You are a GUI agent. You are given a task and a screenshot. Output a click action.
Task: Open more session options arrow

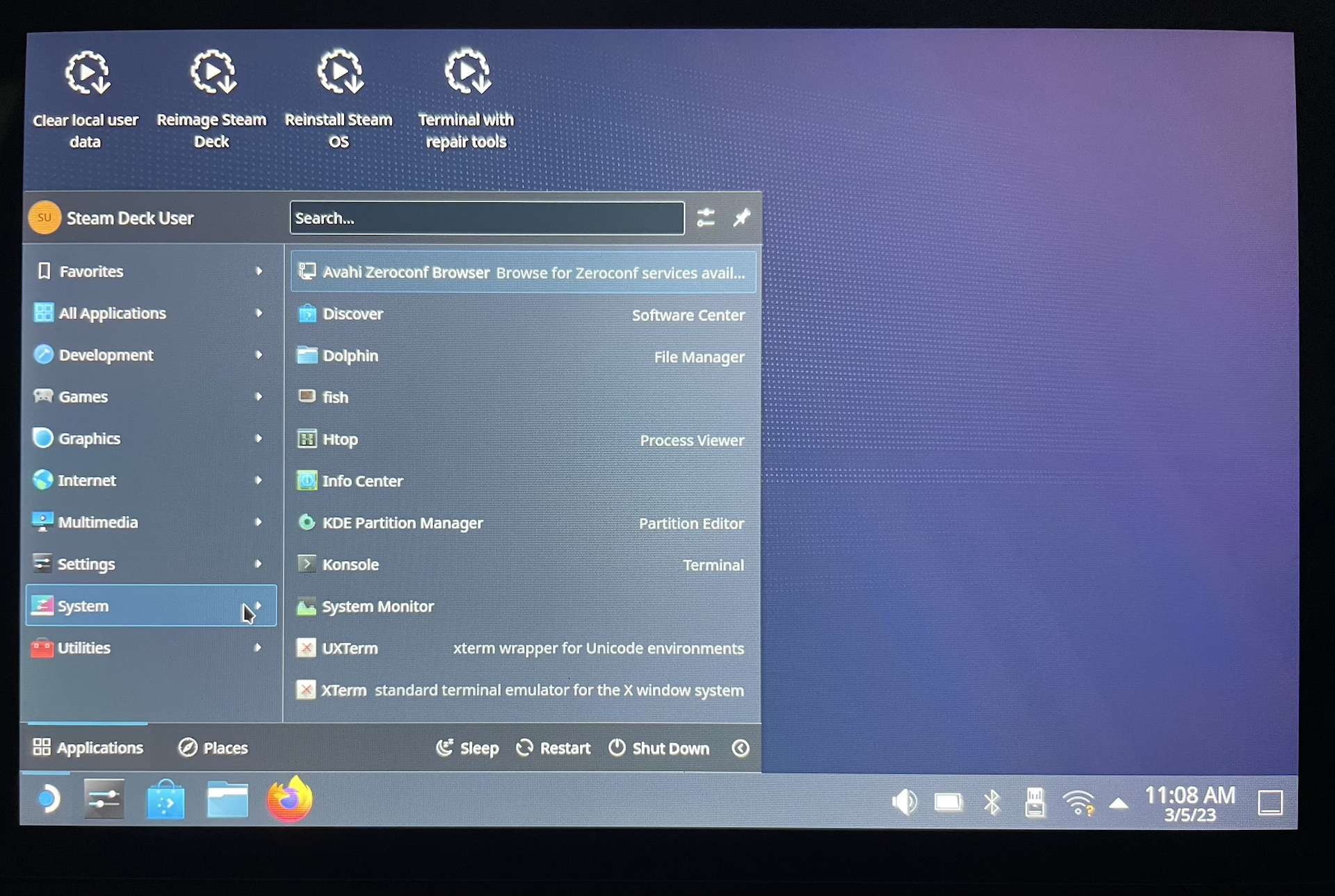point(741,748)
